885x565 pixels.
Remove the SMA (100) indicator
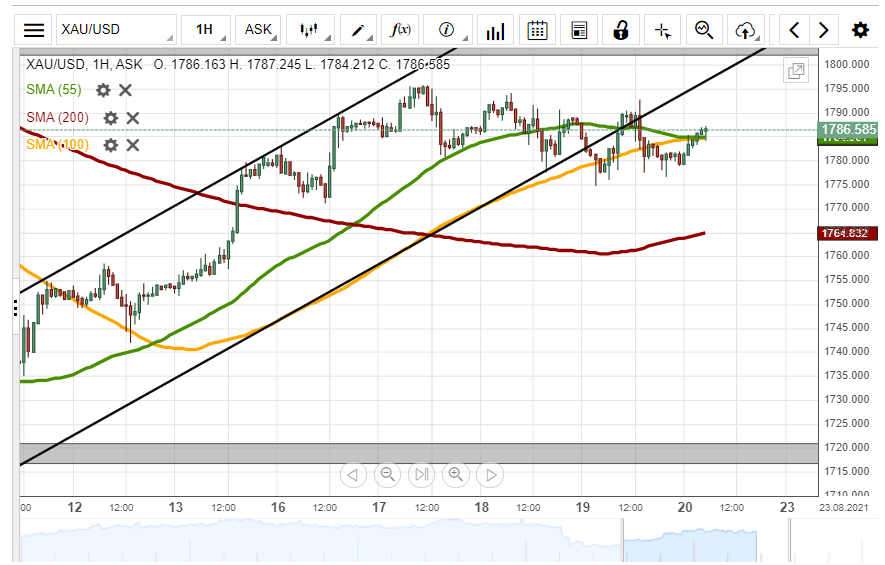[x=133, y=145]
